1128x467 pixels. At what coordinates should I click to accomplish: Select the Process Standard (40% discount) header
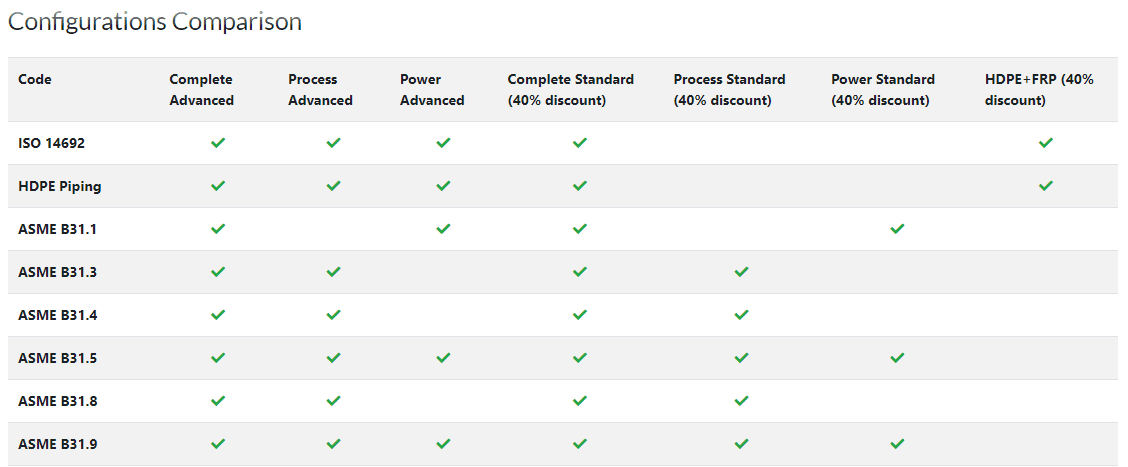click(729, 90)
